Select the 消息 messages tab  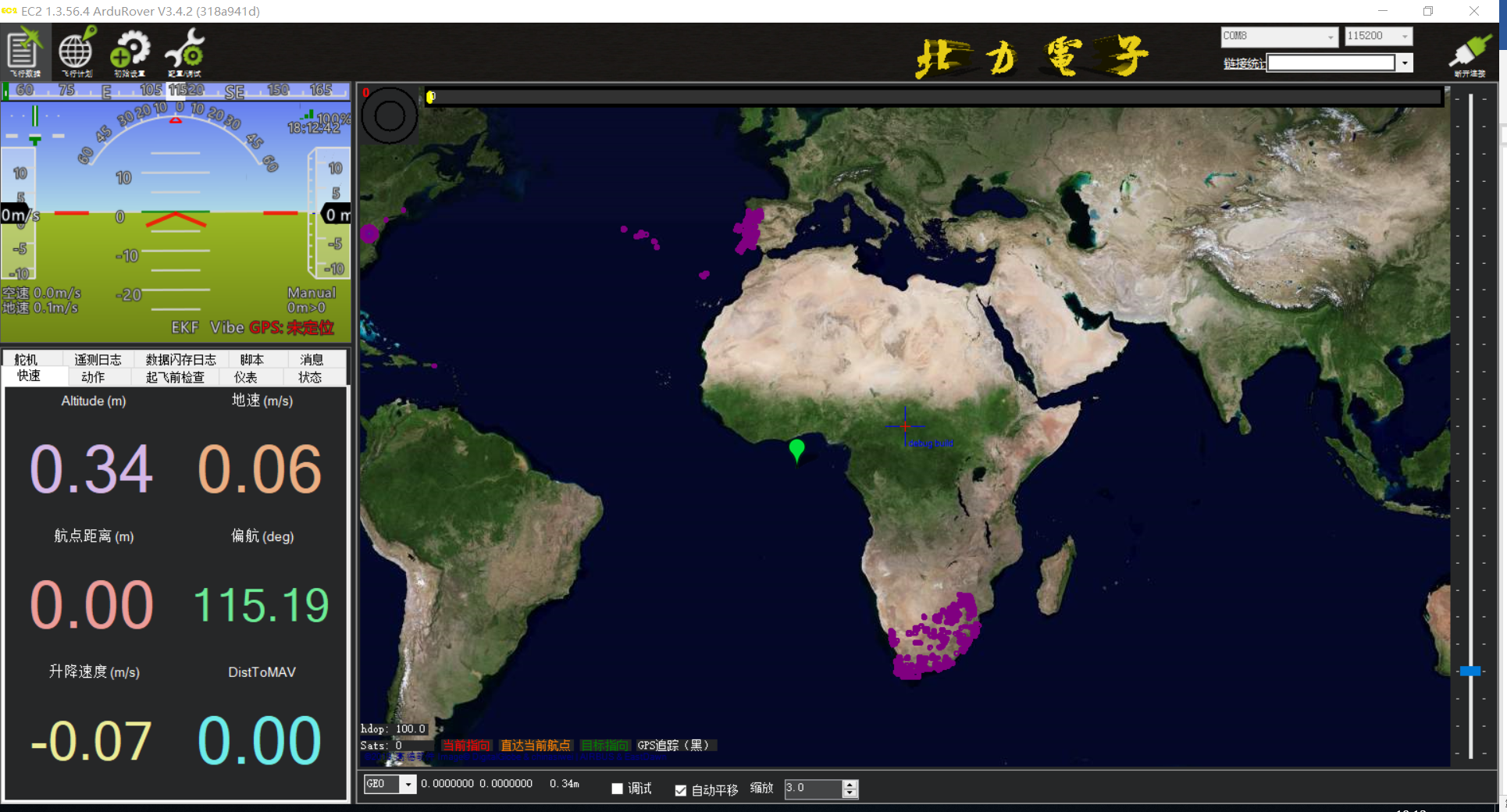312,359
